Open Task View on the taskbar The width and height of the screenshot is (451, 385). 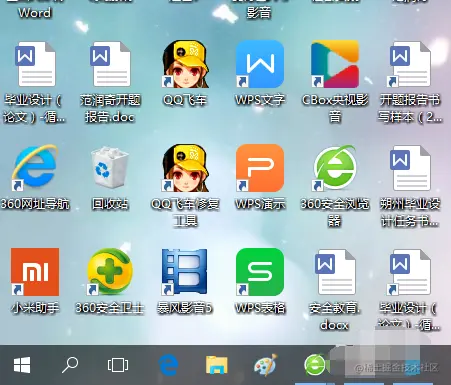(118, 365)
